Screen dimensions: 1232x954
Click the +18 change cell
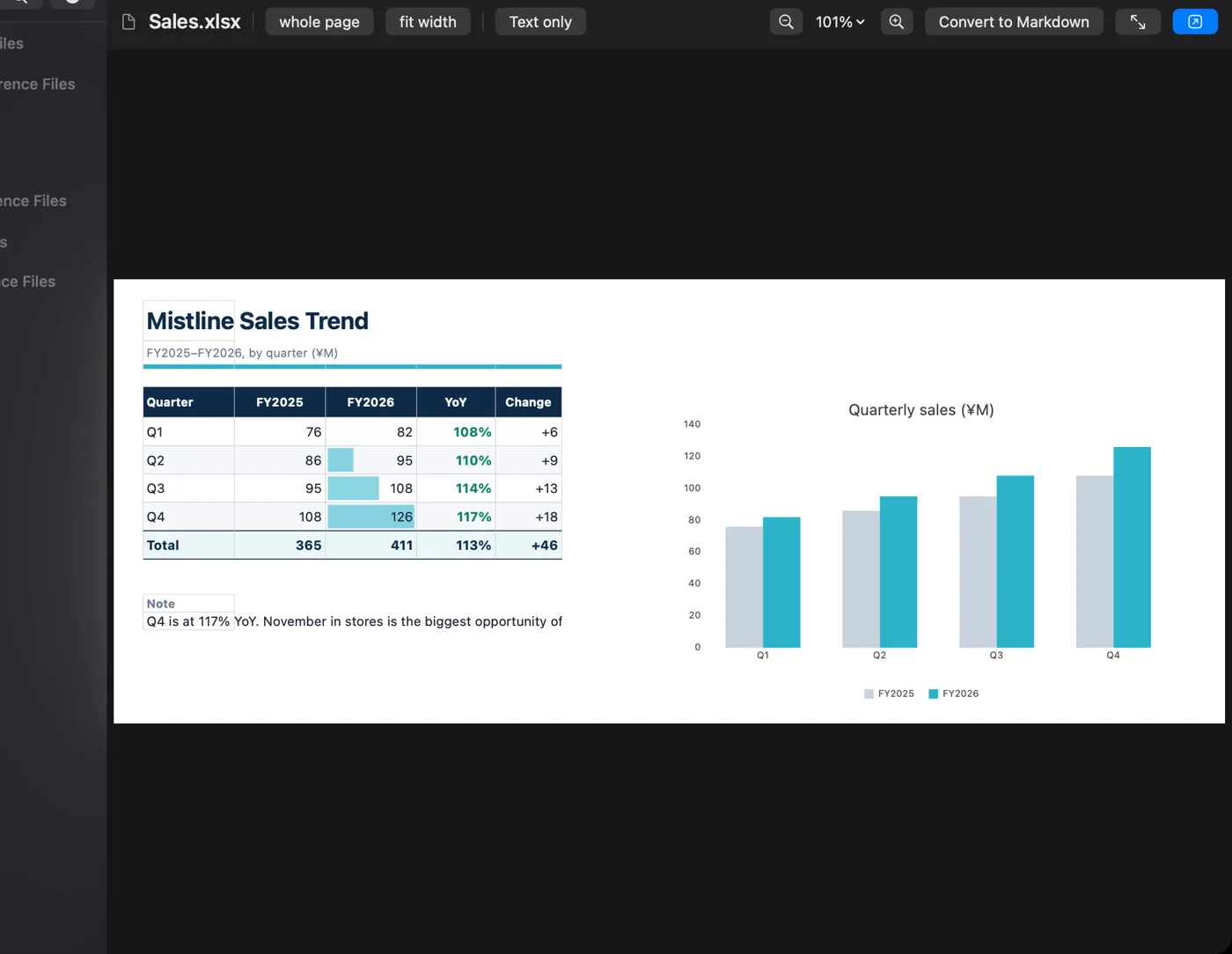point(528,517)
